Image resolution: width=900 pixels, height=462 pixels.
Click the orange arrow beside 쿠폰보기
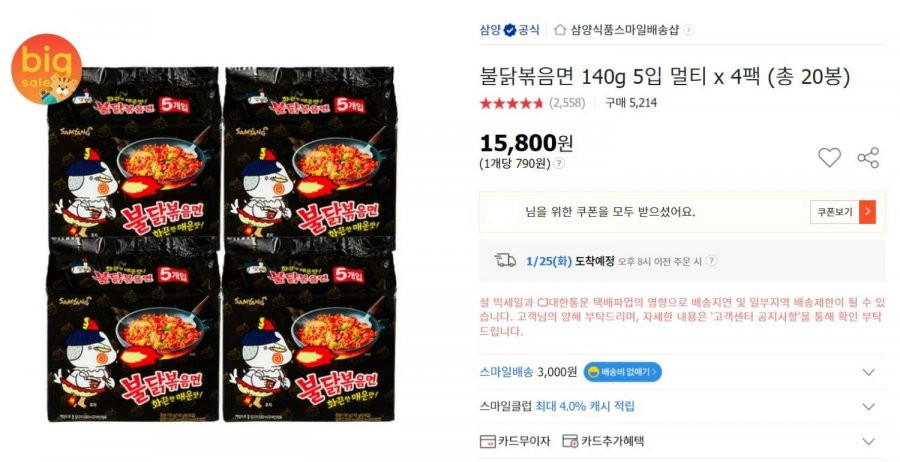[867, 212]
